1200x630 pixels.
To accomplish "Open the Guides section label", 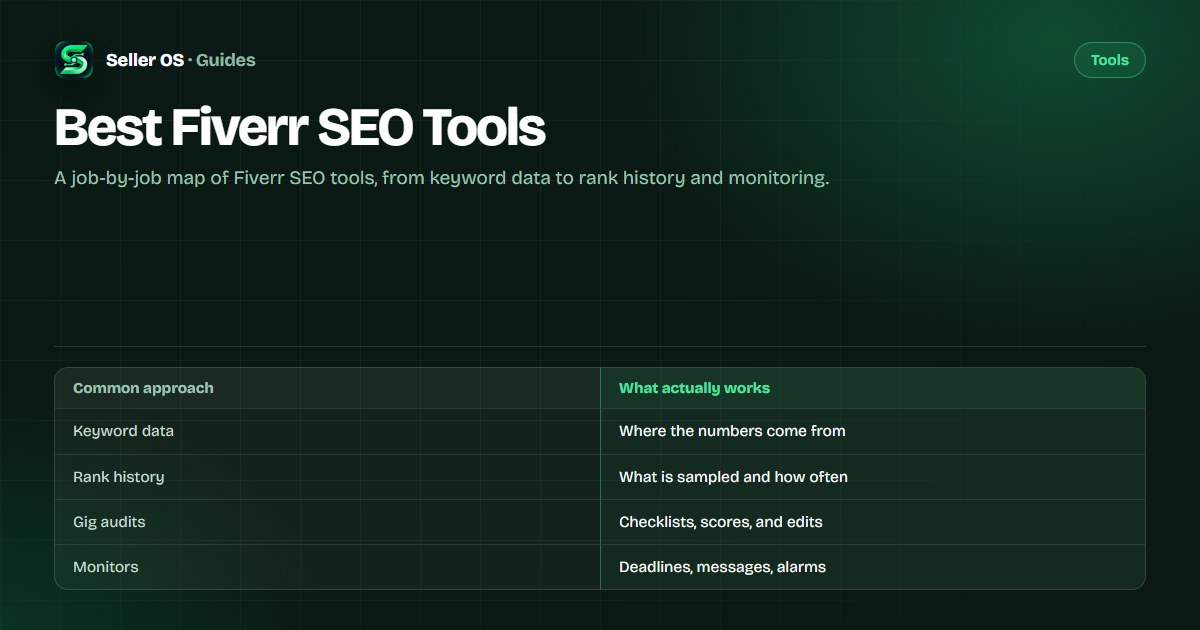I will coord(226,60).
